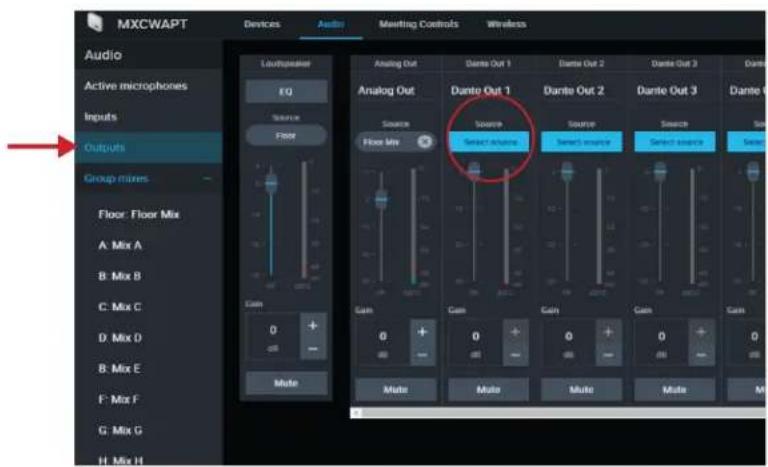Open the B: Mix B group mix
Image resolution: width=768 pixels, height=467 pixels.
tap(120, 276)
